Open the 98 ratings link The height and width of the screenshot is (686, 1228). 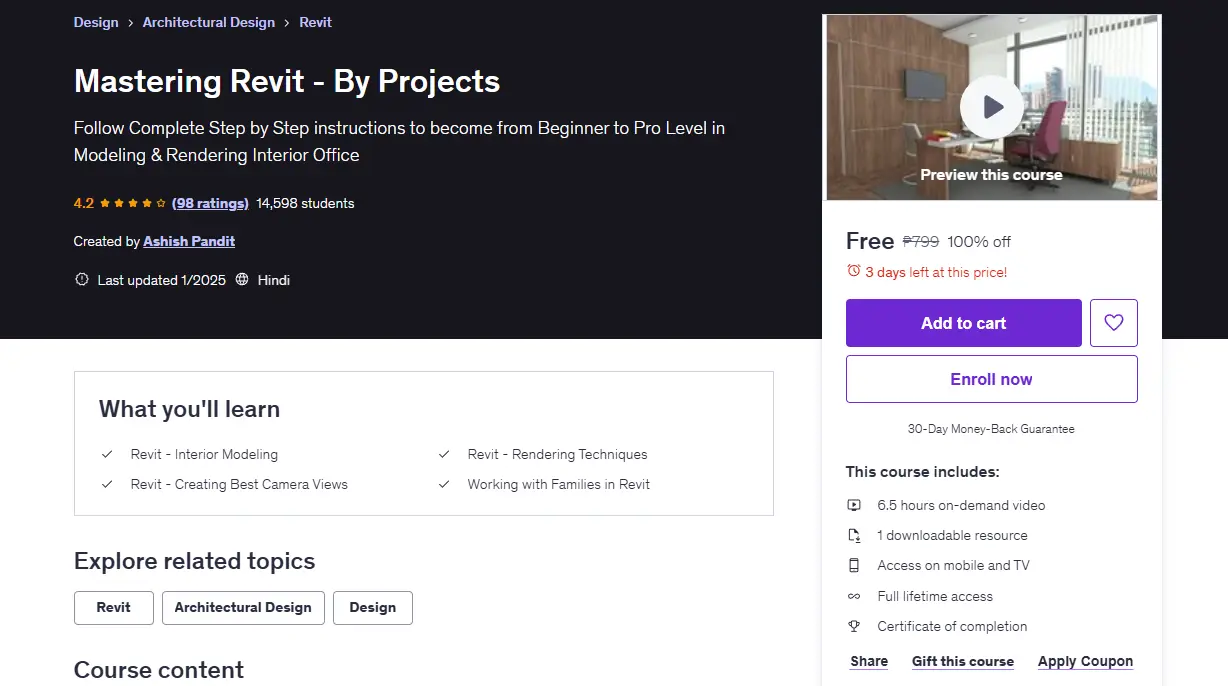click(210, 203)
